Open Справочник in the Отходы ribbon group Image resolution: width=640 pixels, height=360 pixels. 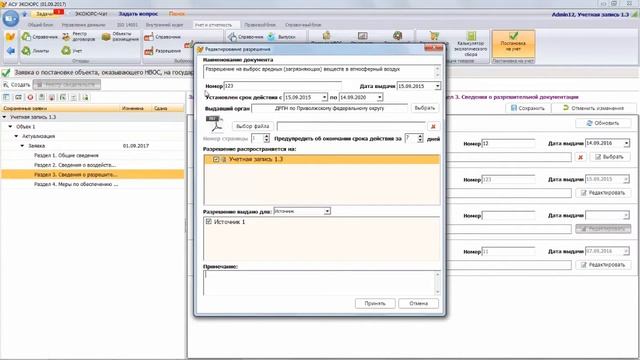click(x=40, y=37)
